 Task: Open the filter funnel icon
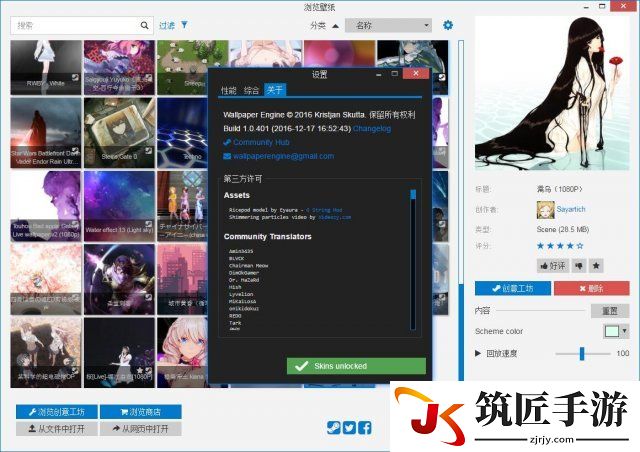[x=184, y=25]
